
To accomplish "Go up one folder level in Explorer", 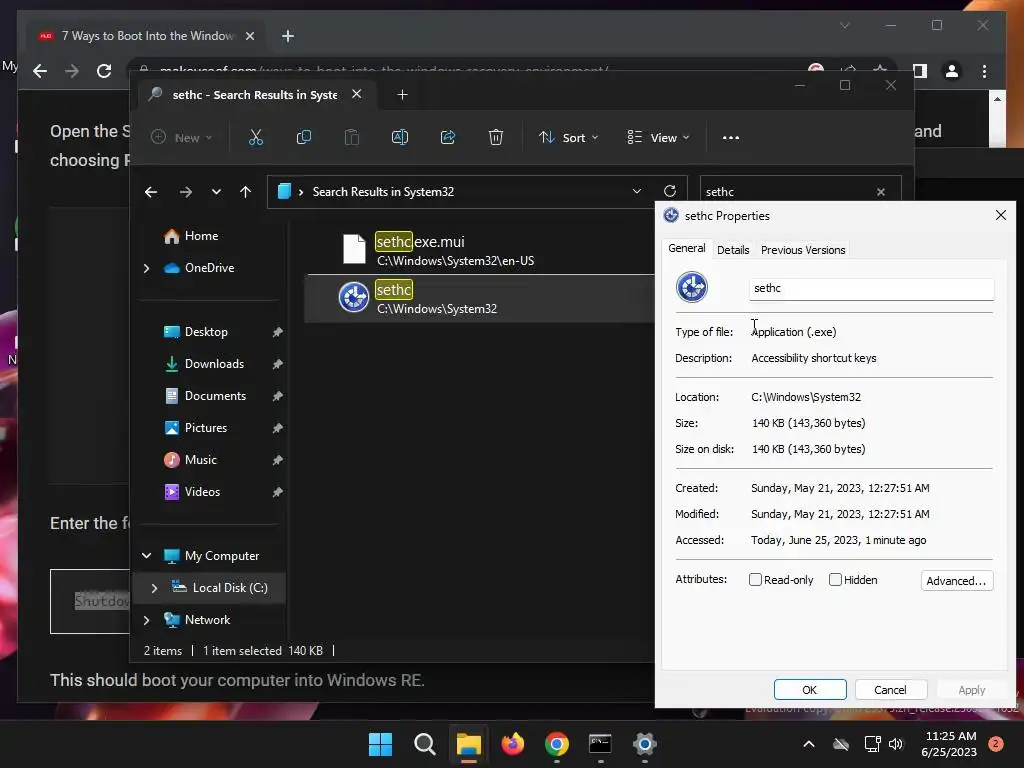I will point(246,192).
